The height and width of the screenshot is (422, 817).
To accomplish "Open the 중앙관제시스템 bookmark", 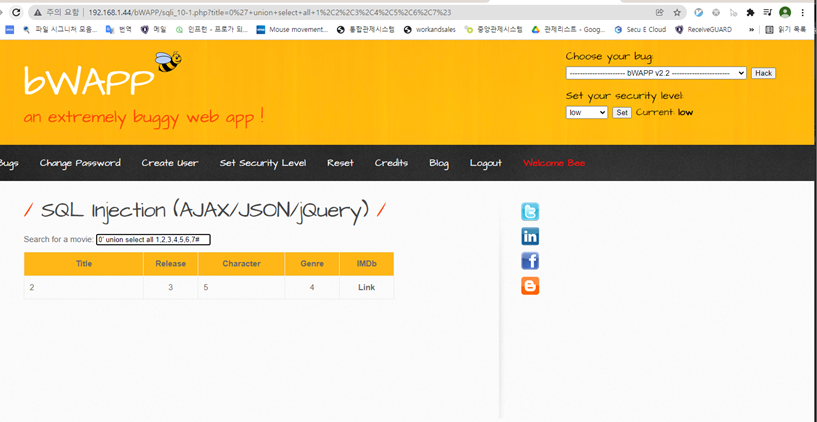I will (493, 30).
